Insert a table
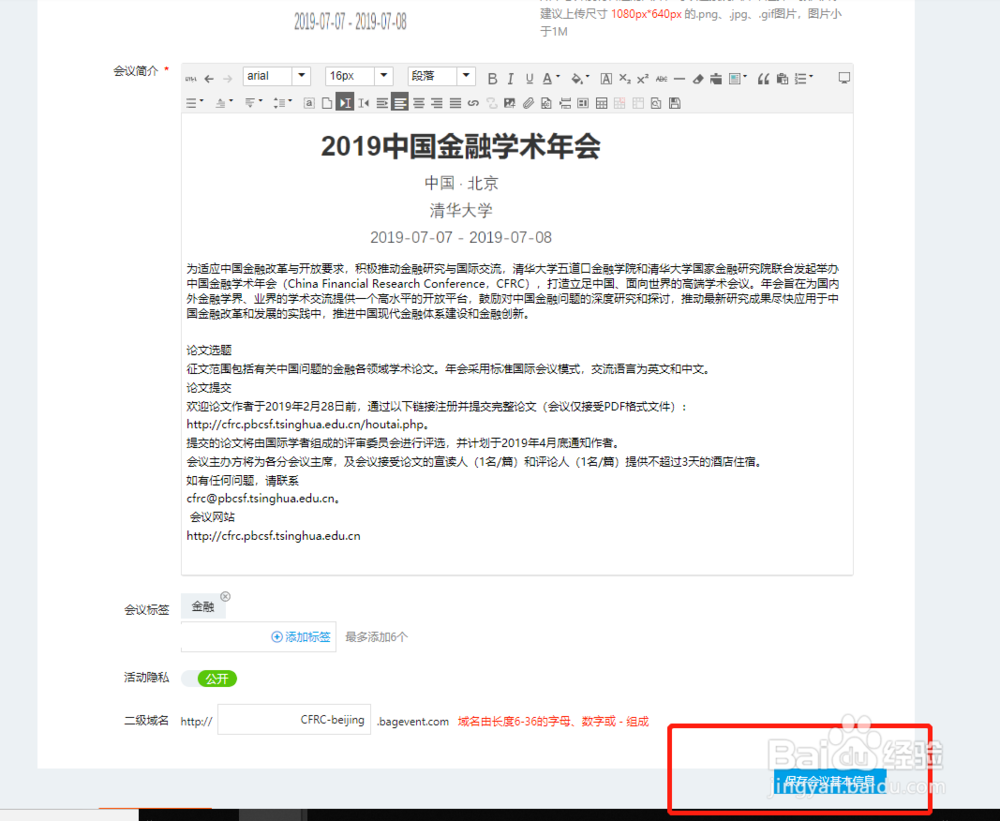 tap(601, 103)
